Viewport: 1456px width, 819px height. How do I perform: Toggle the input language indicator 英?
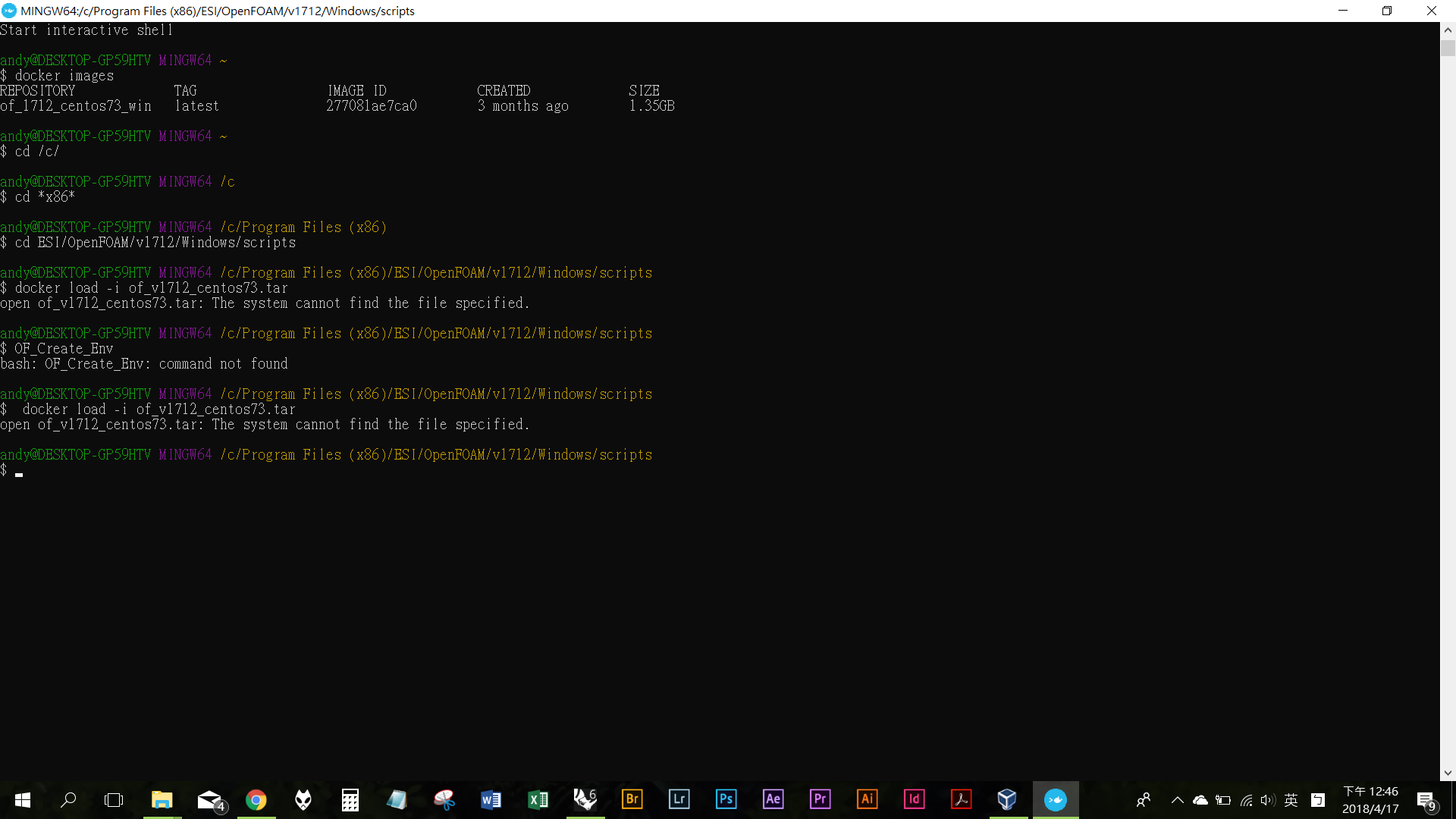click(1291, 800)
